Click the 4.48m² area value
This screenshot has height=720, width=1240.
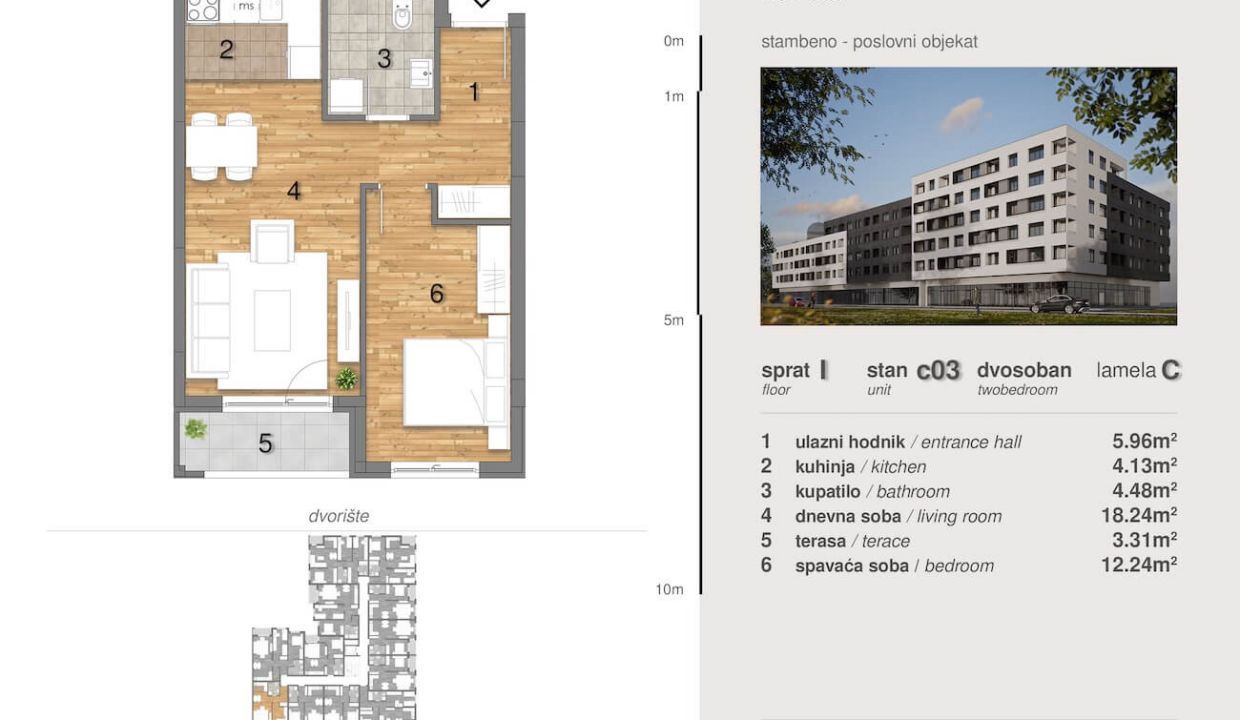pyautogui.click(x=1144, y=491)
